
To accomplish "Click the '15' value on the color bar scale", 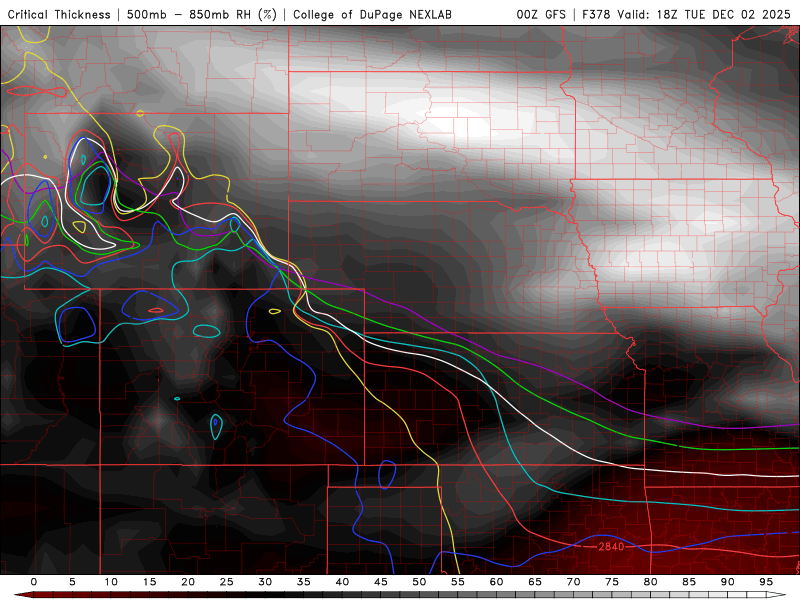I will pos(149,582).
